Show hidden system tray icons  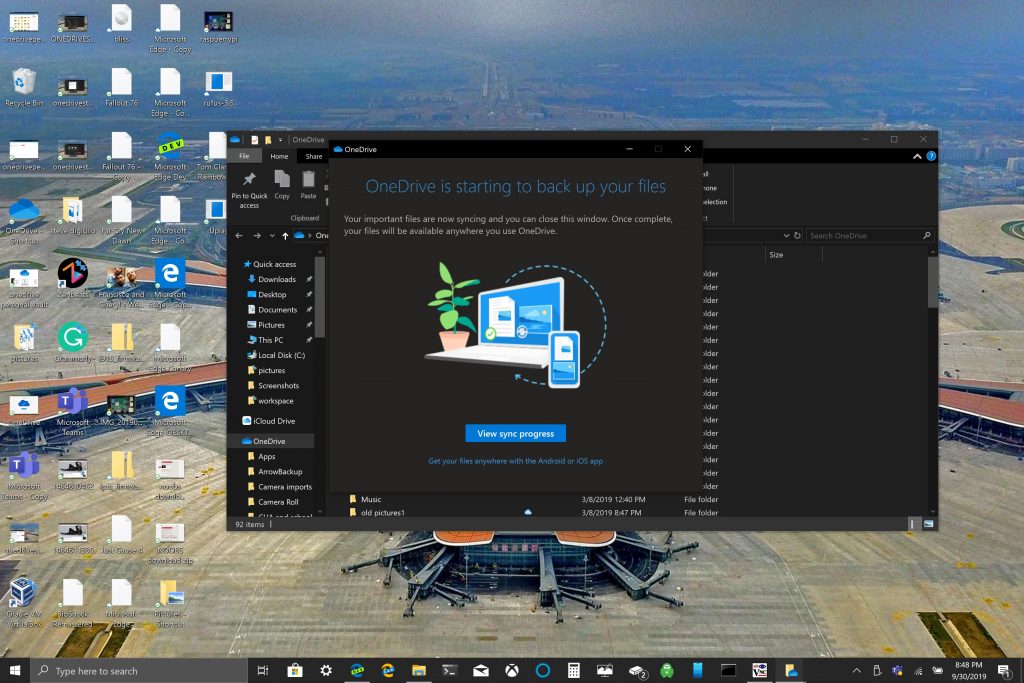pyautogui.click(x=857, y=670)
